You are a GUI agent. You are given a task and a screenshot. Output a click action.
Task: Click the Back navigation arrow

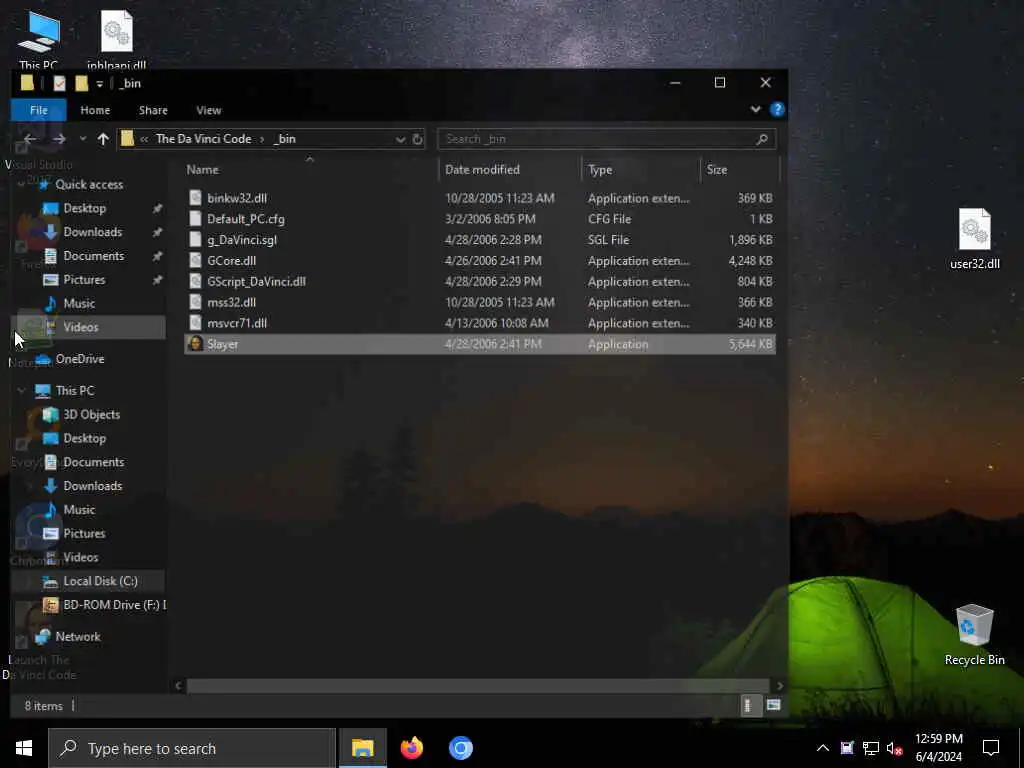(x=30, y=139)
